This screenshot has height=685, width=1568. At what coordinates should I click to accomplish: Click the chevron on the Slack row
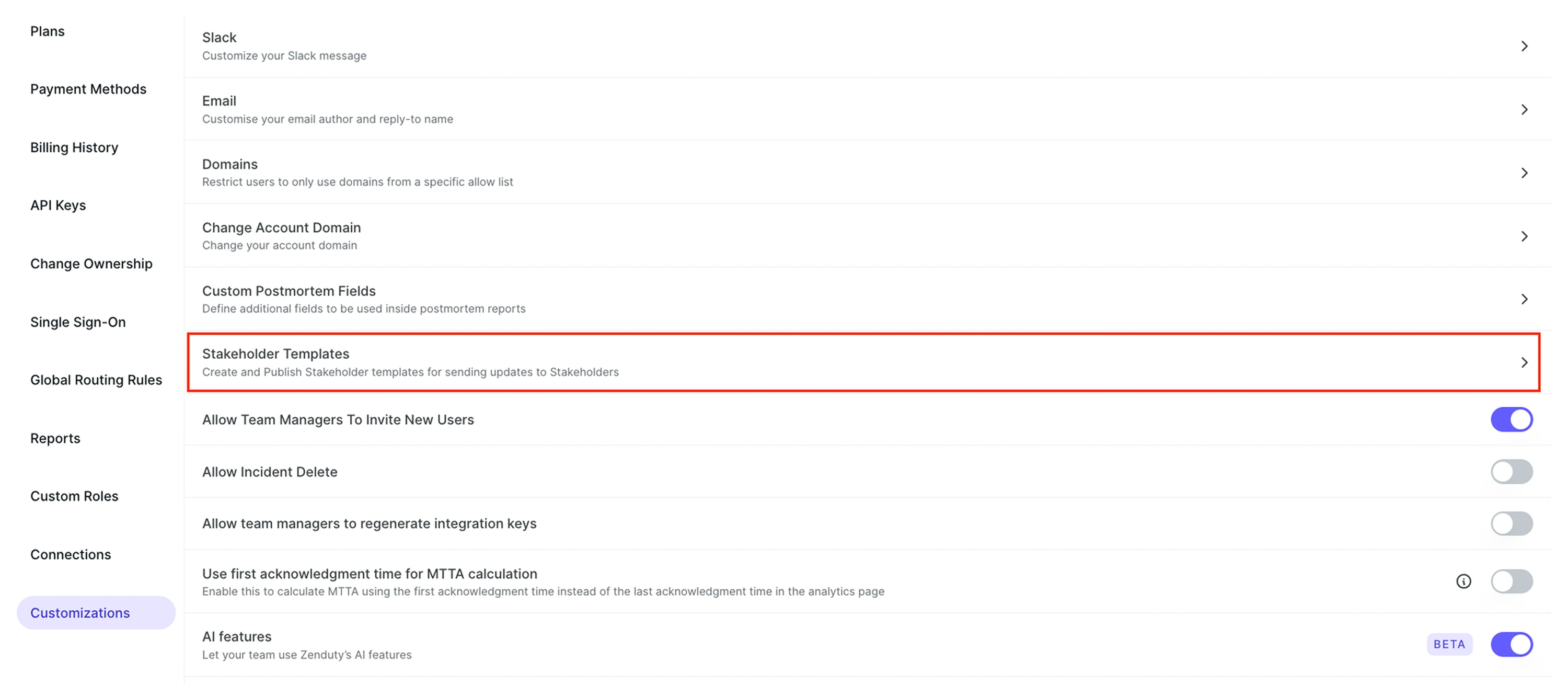pyautogui.click(x=1524, y=45)
